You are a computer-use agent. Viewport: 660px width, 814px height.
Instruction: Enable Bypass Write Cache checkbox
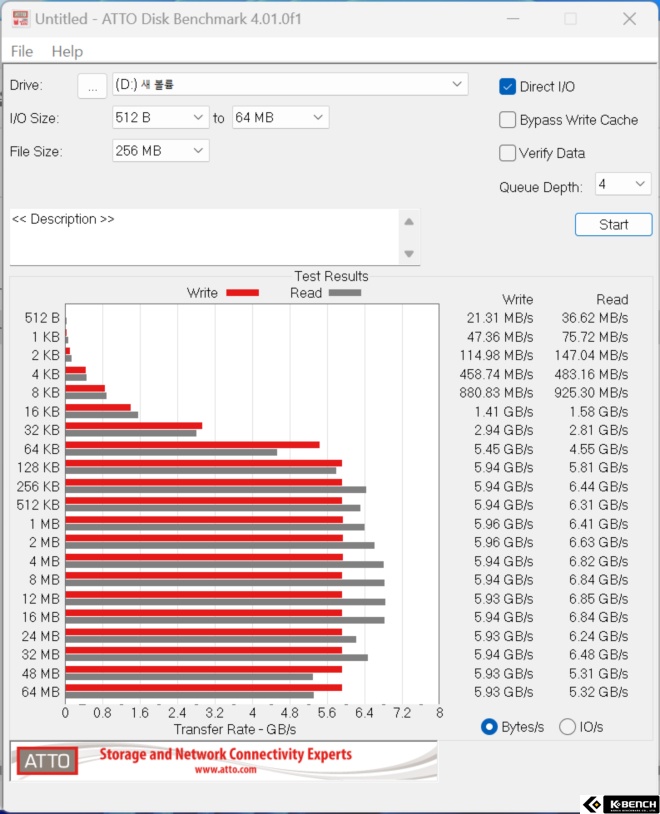click(507, 120)
